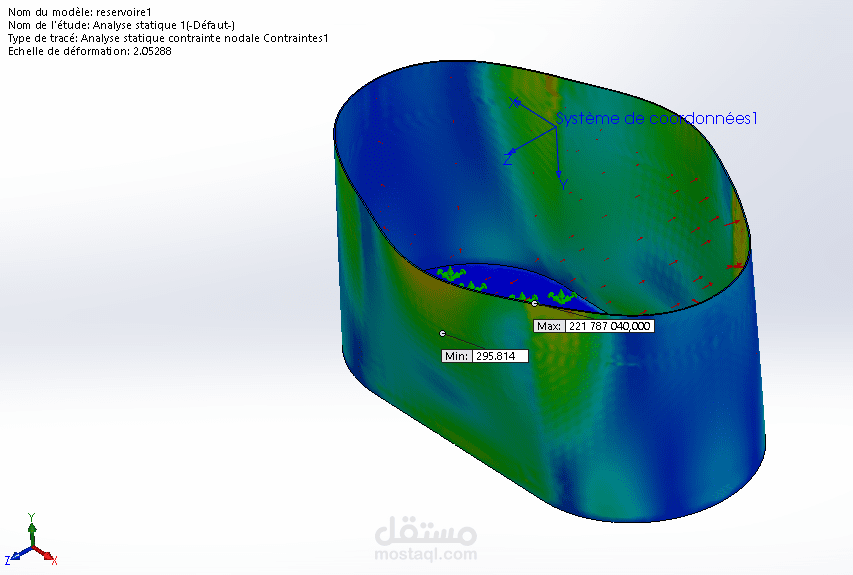The height and width of the screenshot is (575, 853).
Task: Select the Système de coordonnées1 label
Action: point(656,118)
